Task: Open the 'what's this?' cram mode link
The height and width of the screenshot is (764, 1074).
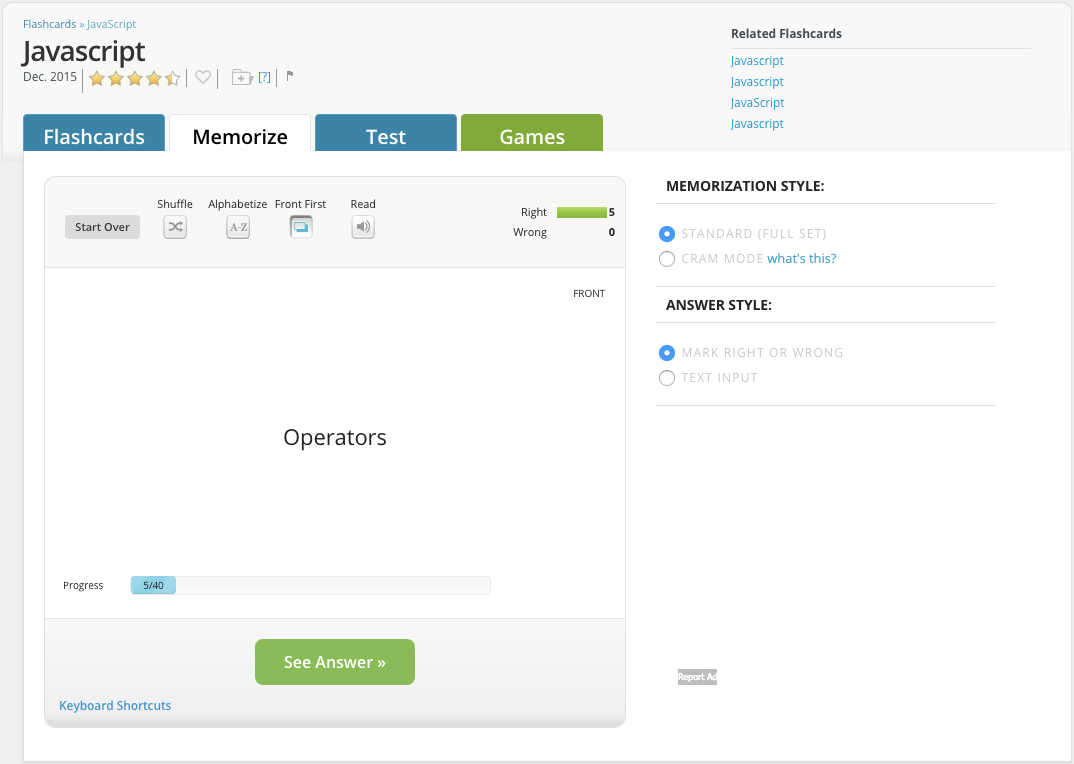Action: [x=801, y=258]
